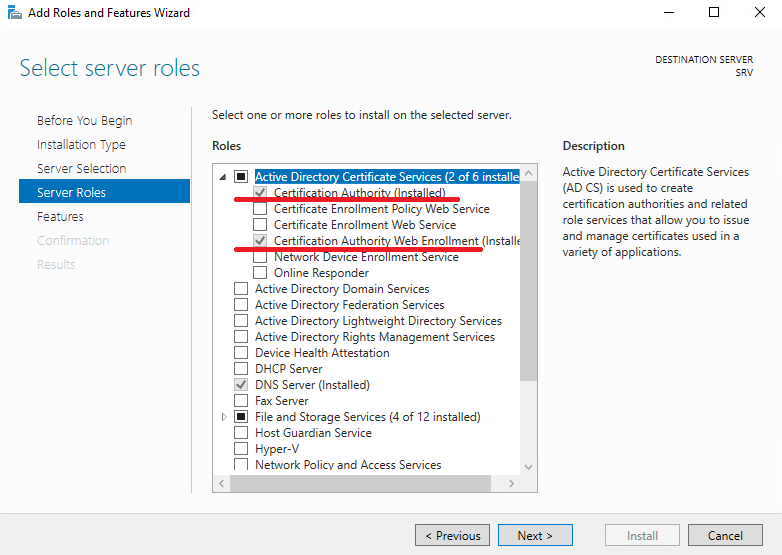782x555 pixels.
Task: Open the Before You Begin page
Action: point(84,121)
